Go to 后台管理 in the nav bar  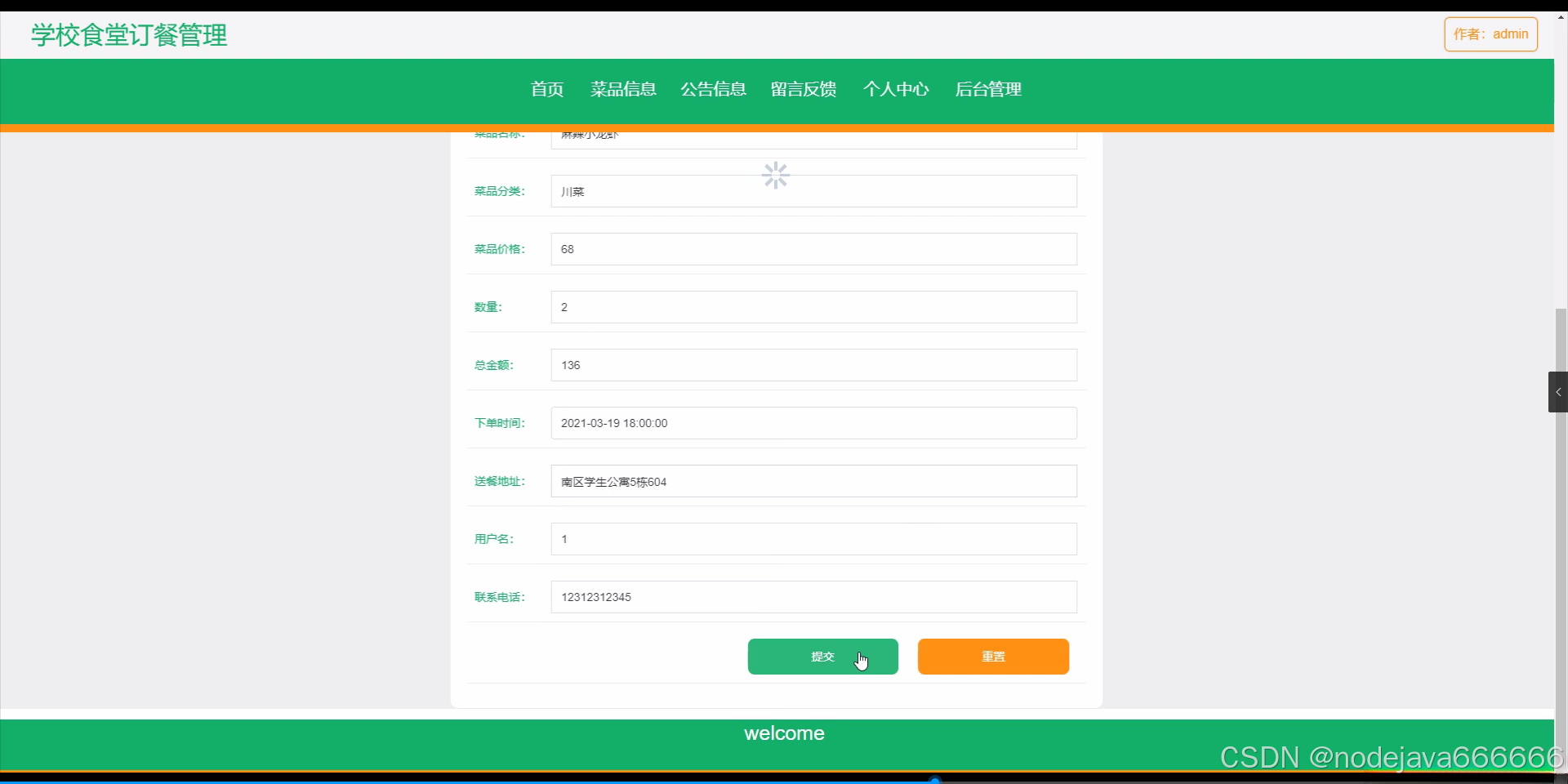[988, 89]
